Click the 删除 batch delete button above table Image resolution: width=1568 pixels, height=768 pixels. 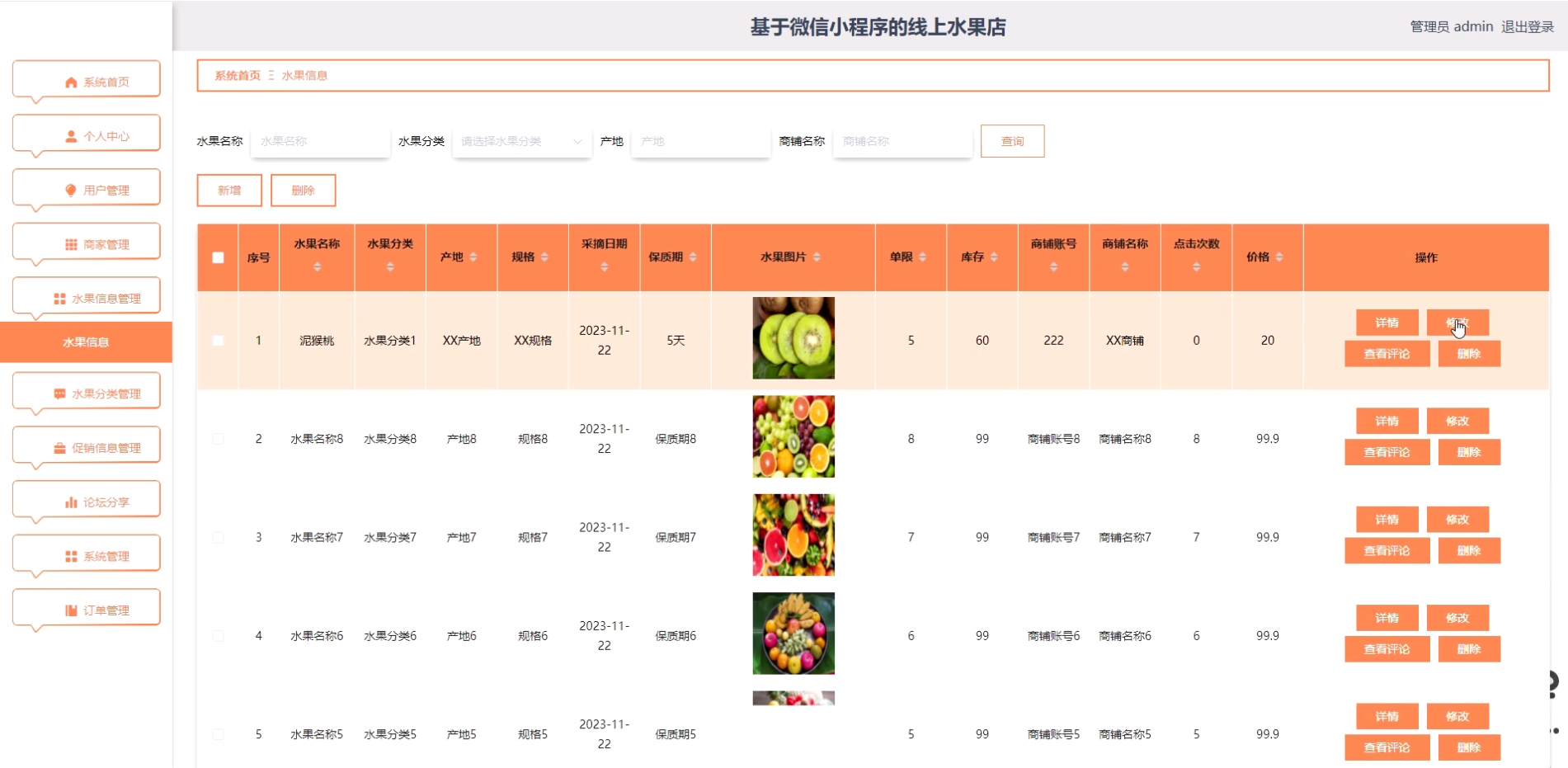(303, 191)
